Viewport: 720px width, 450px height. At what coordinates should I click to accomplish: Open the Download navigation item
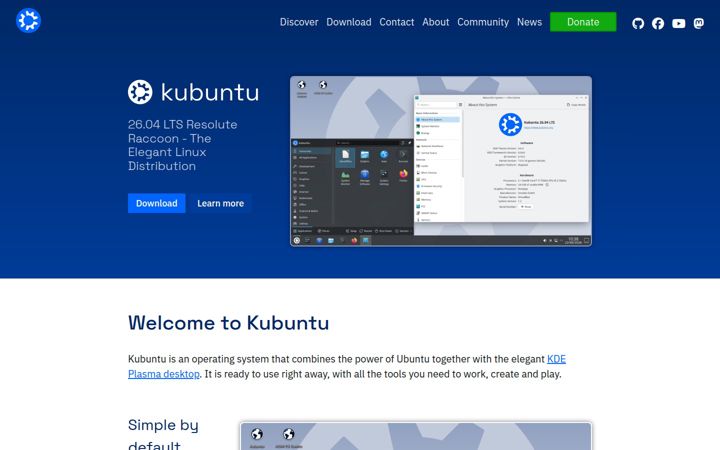coord(349,22)
